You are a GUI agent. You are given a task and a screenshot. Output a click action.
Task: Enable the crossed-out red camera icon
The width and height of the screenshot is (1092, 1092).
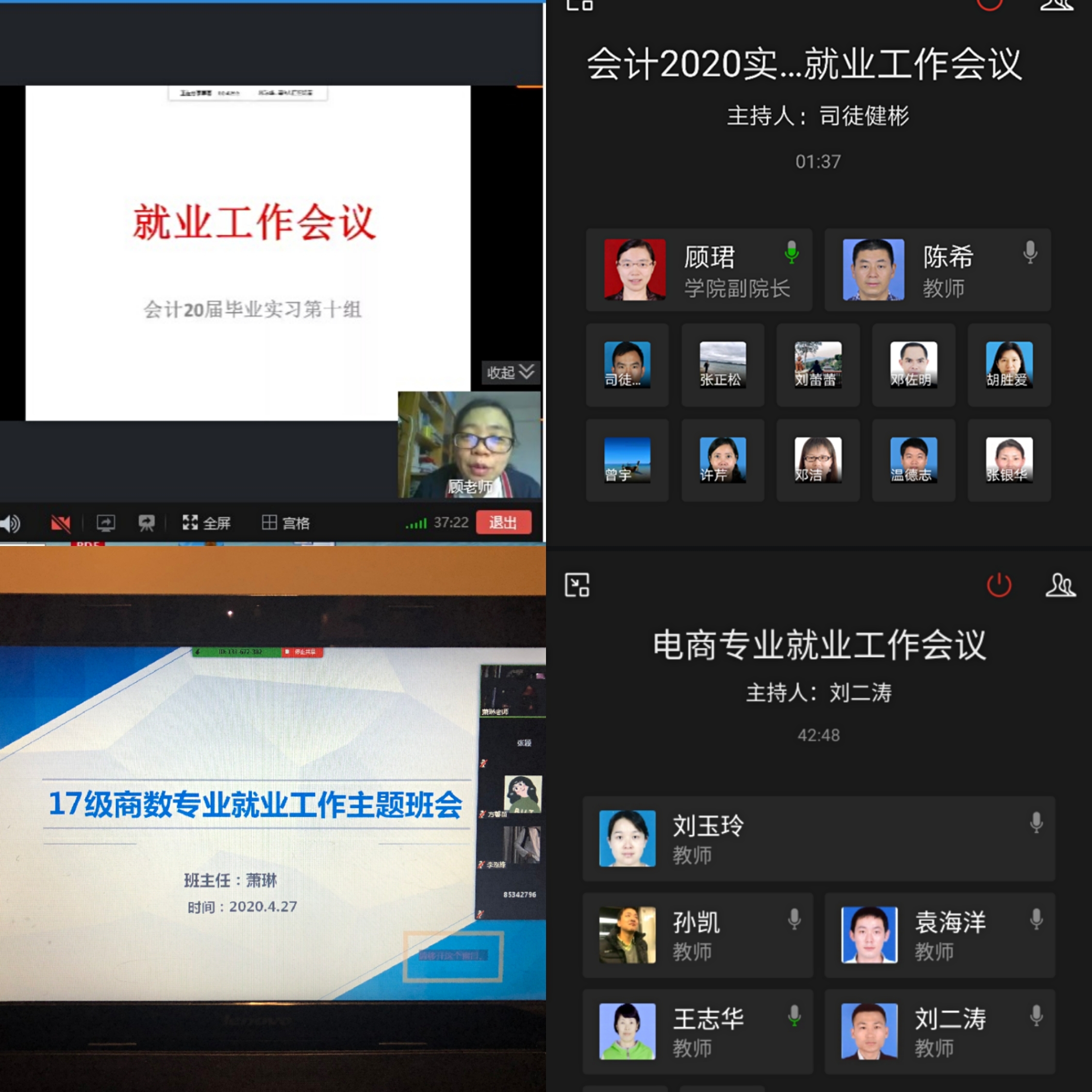(x=61, y=523)
